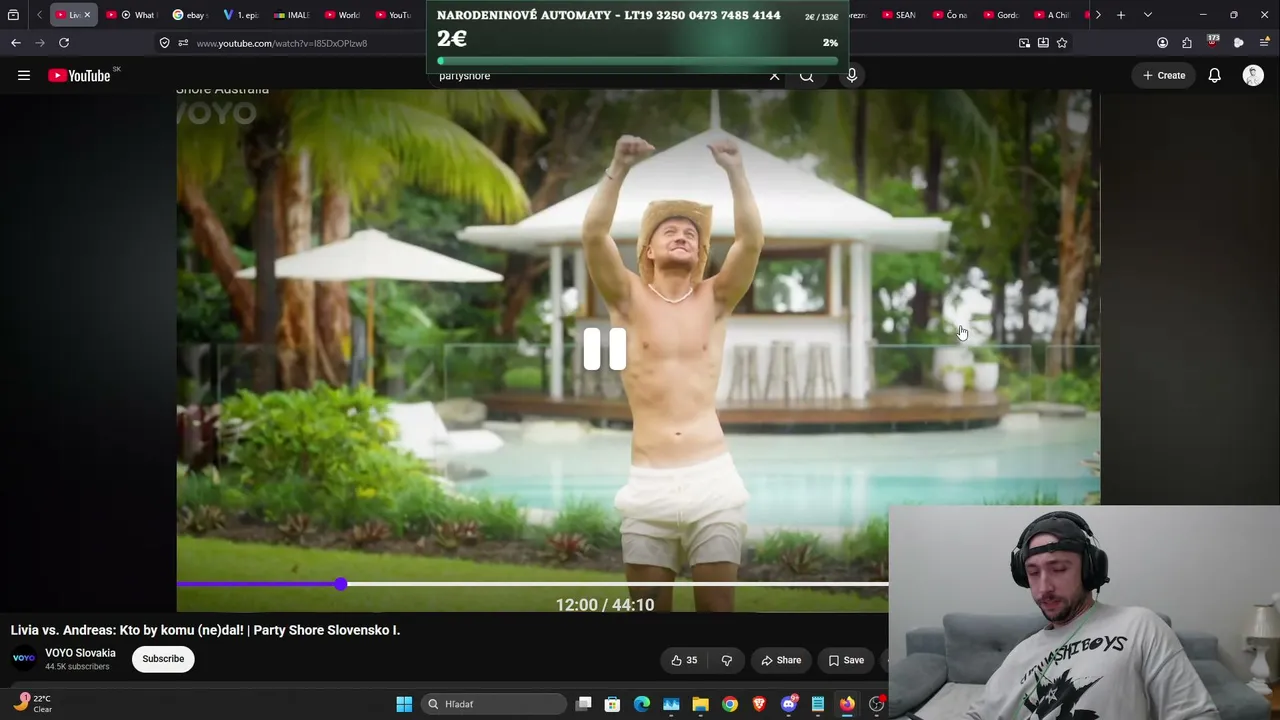Image resolution: width=1280 pixels, height=720 pixels.
Task: Switch to the Gordo YouTube tab
Action: pyautogui.click(x=1001, y=15)
